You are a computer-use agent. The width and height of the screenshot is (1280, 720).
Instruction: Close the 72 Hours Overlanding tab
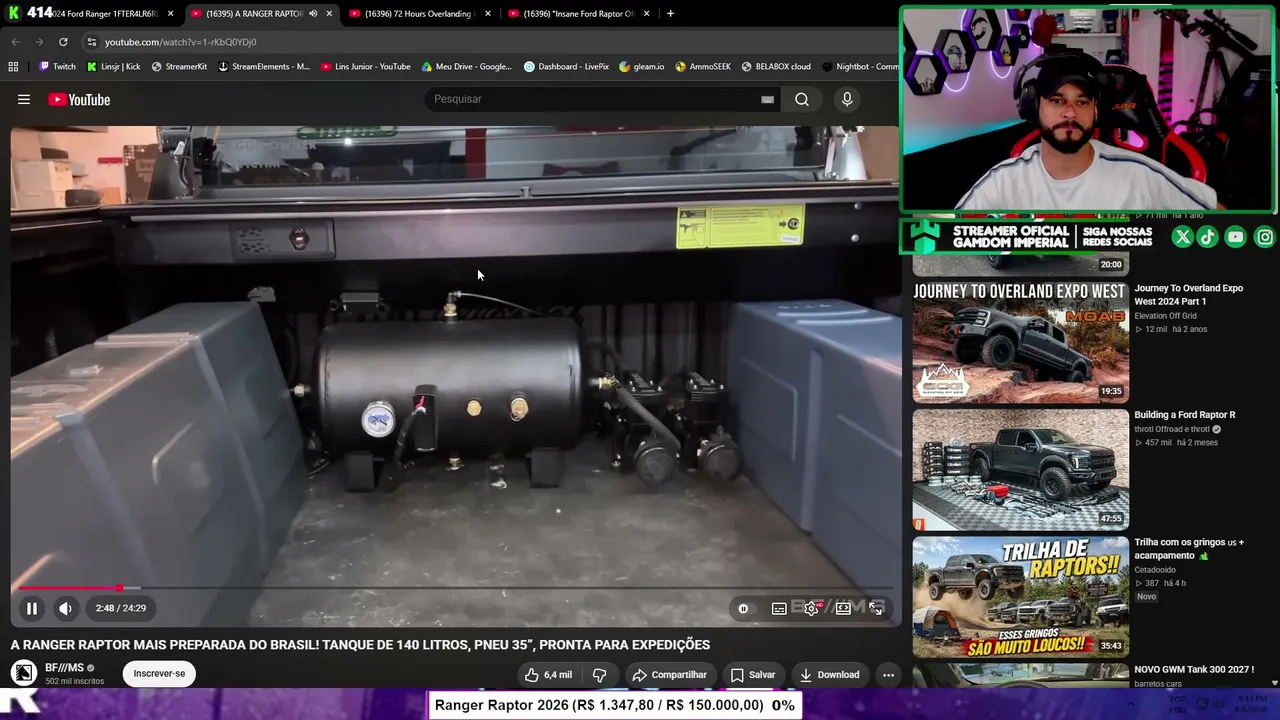488,13
